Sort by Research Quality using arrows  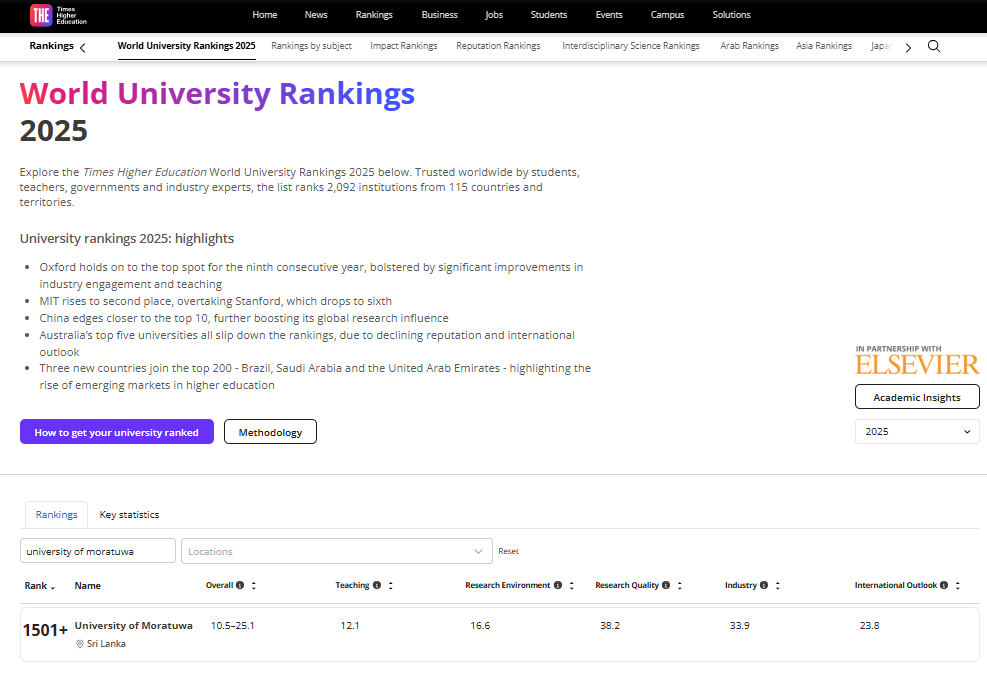click(680, 585)
